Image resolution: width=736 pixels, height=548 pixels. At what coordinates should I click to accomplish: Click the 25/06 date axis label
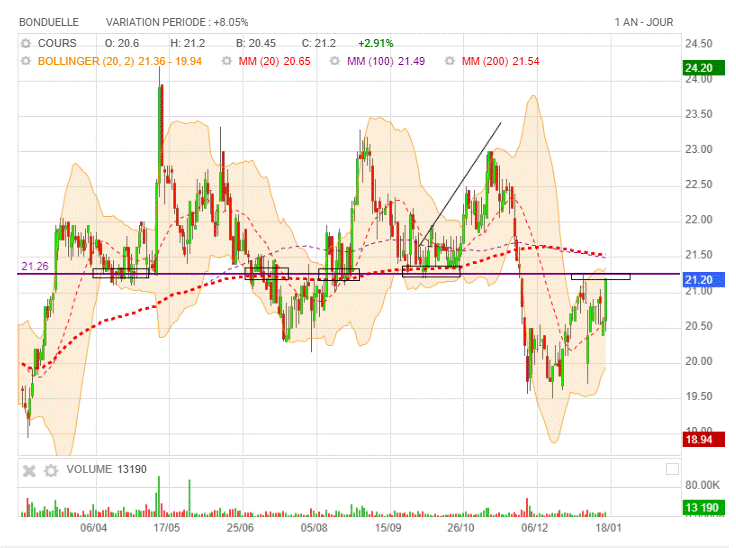pyautogui.click(x=240, y=528)
